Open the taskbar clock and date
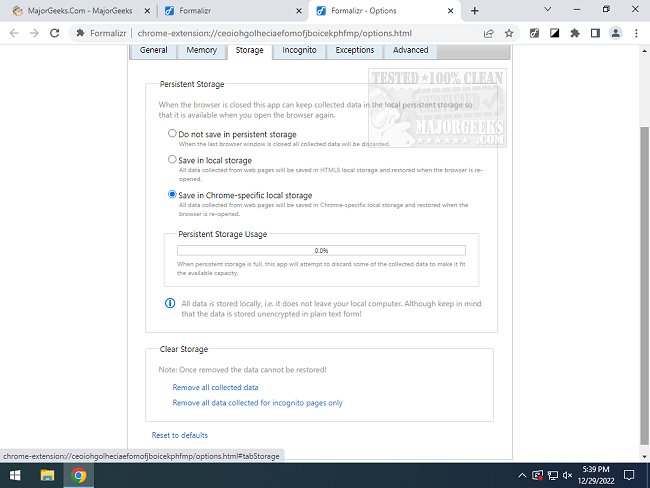 [x=596, y=475]
